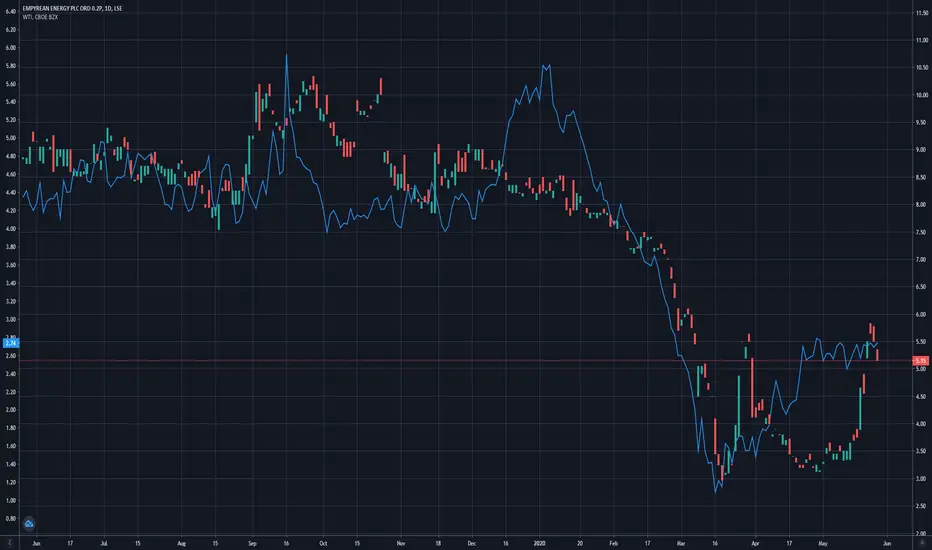Click the 'Nov' label on the time axis

401,543
